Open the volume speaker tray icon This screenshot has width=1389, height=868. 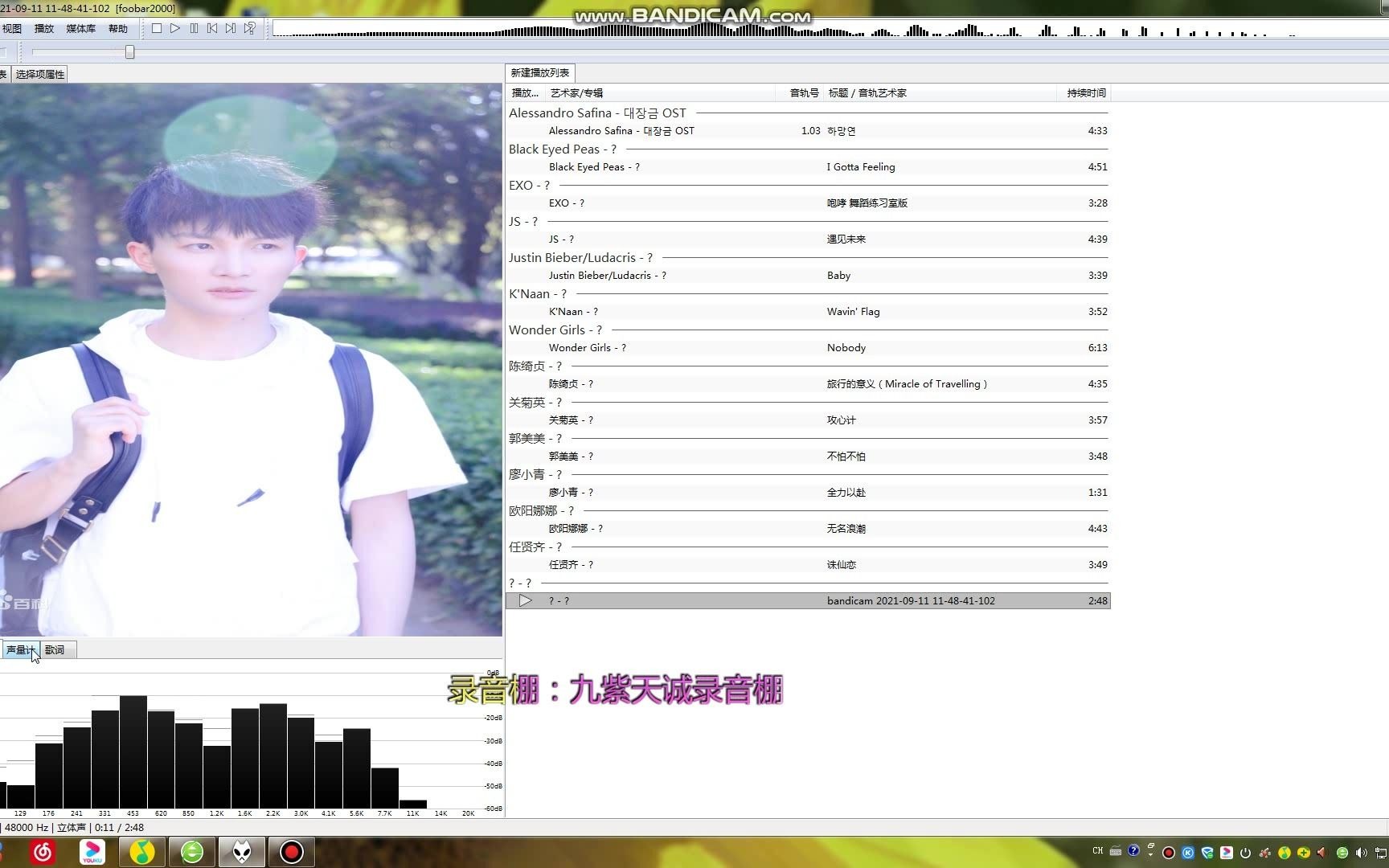[1361, 853]
